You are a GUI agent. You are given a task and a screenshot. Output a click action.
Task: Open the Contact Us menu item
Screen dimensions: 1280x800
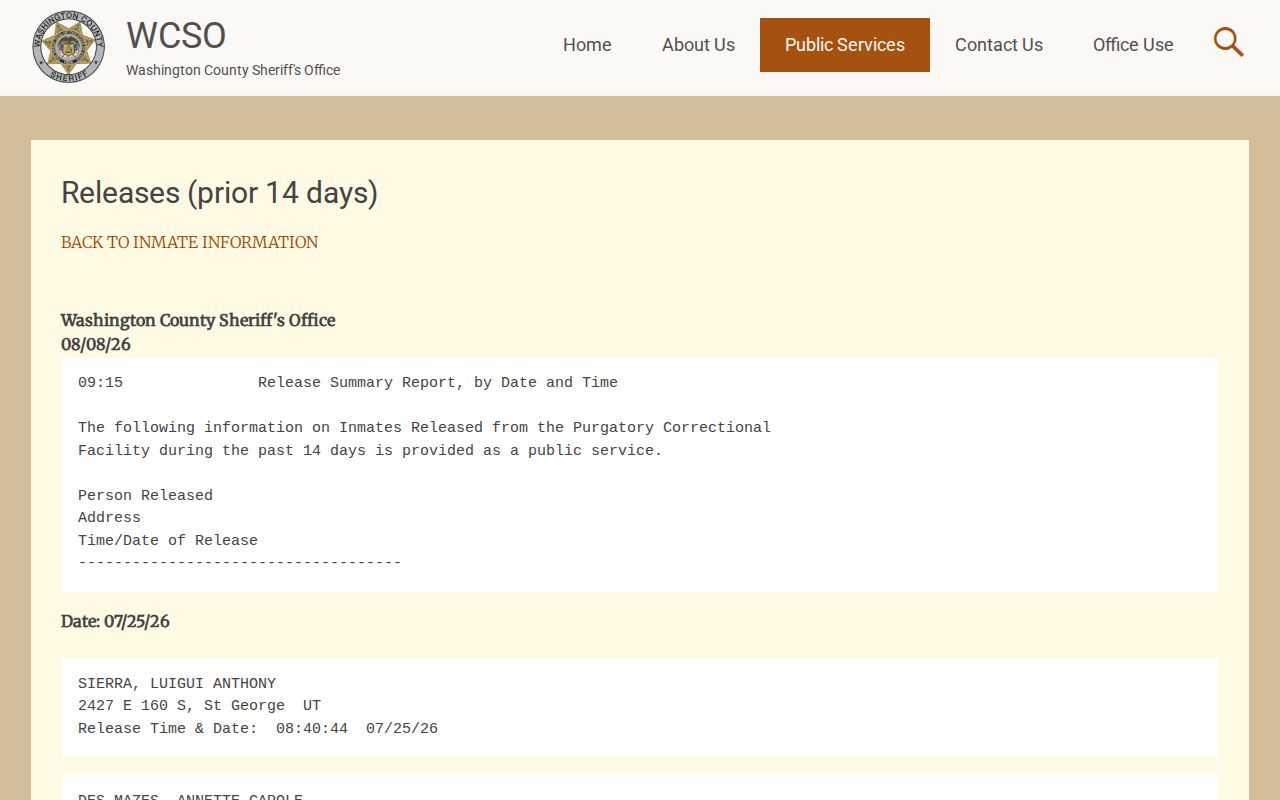[999, 45]
